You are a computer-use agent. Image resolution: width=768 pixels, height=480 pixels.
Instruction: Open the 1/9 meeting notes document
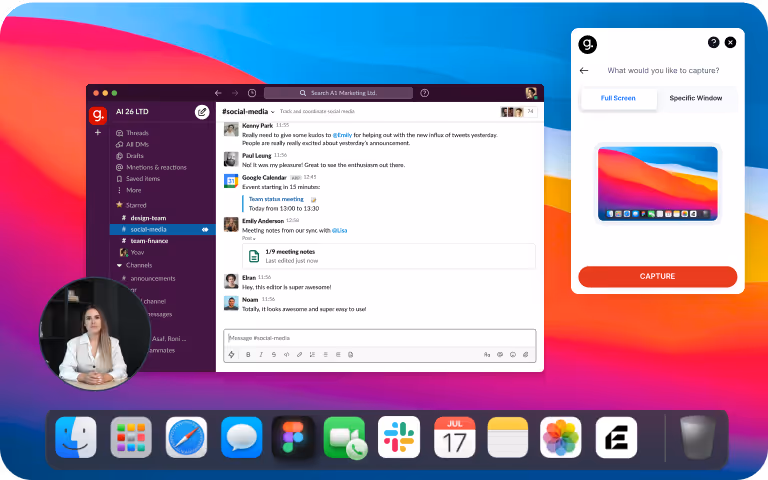tap(389, 256)
